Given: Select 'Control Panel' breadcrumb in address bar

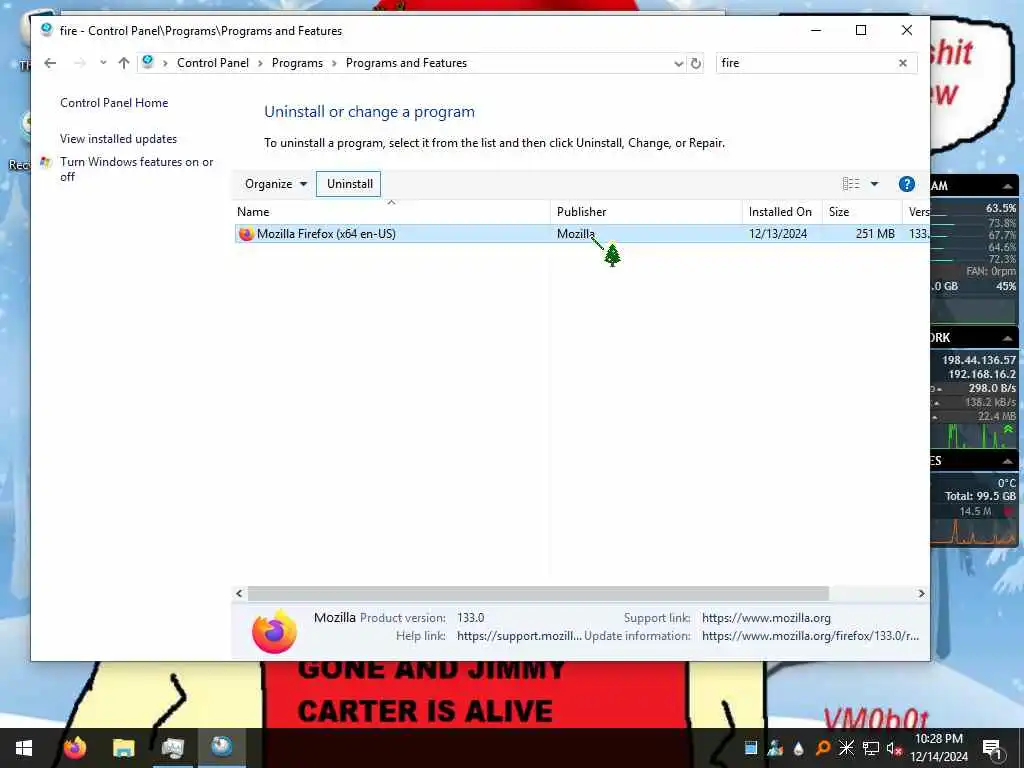Looking at the screenshot, I should [213, 63].
